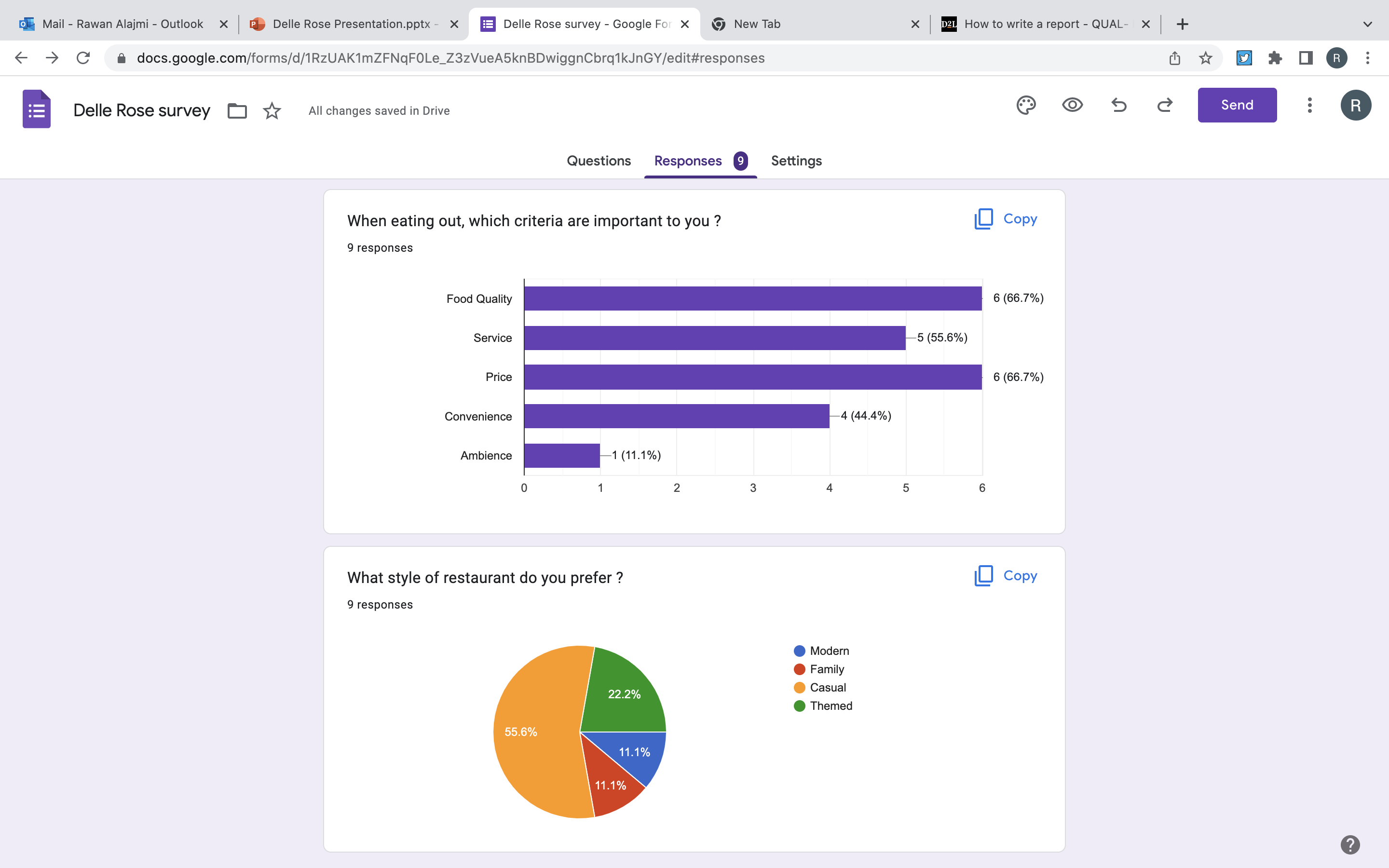Image resolution: width=1389 pixels, height=868 pixels.
Task: Close the Delle Rose survey tab
Action: [x=685, y=24]
